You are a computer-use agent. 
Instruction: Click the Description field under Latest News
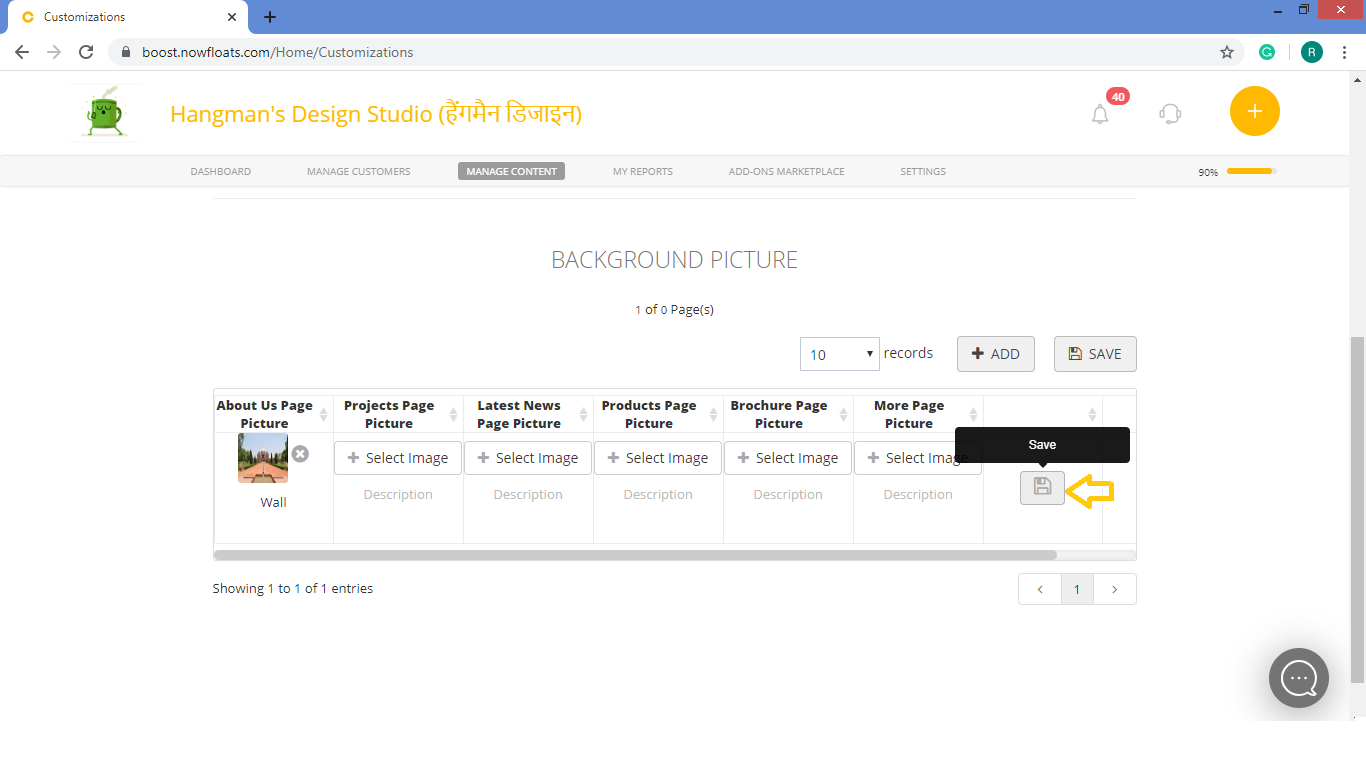click(527, 494)
